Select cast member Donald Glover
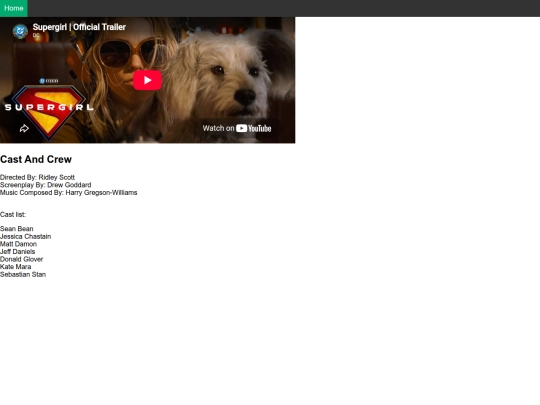Viewport: 540px width, 405px height. pyautogui.click(x=21, y=259)
